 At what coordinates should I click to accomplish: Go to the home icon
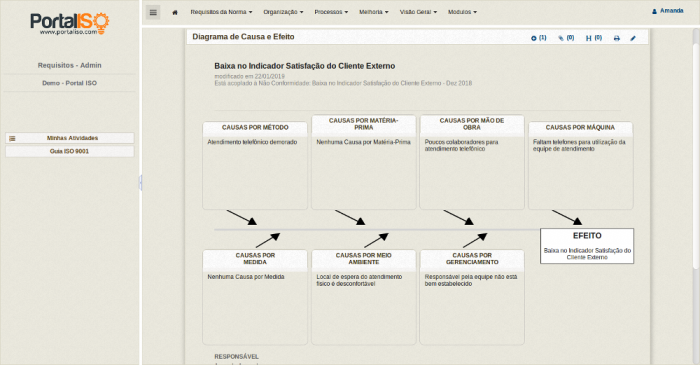click(x=175, y=12)
